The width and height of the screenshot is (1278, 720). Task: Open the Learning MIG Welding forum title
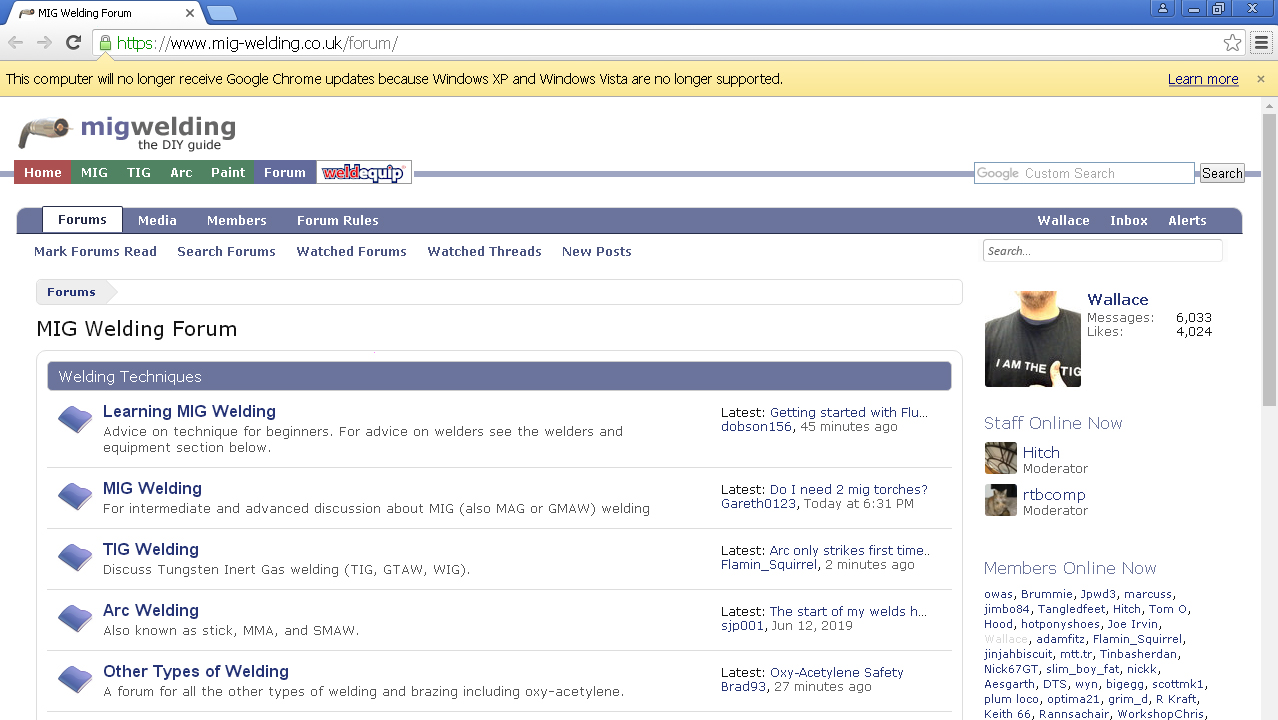(189, 411)
